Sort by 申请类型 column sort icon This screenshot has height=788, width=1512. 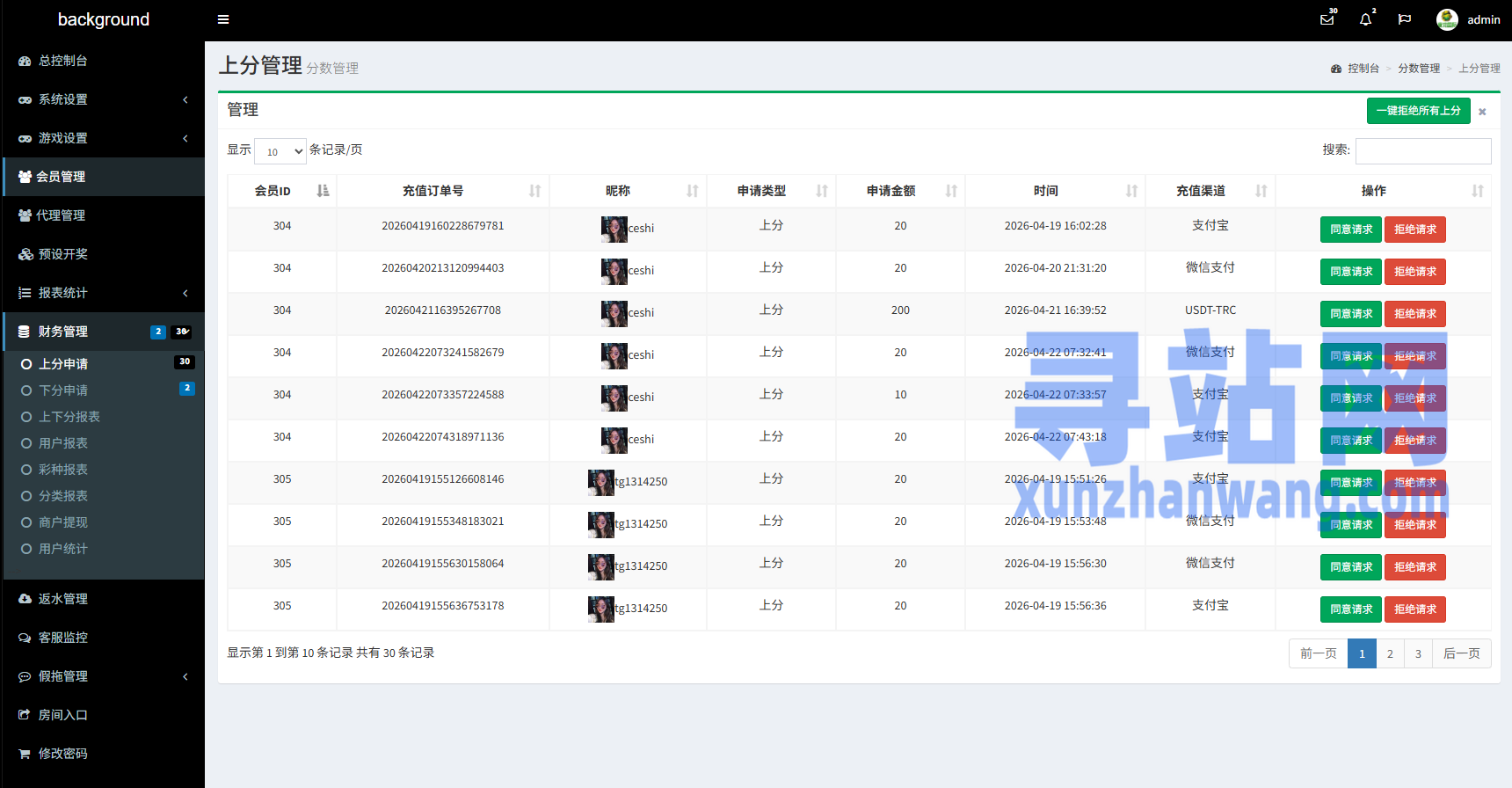point(821,191)
